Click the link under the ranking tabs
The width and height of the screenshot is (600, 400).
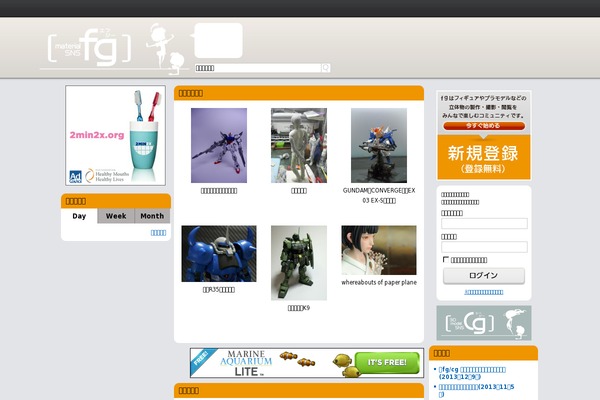(158, 233)
